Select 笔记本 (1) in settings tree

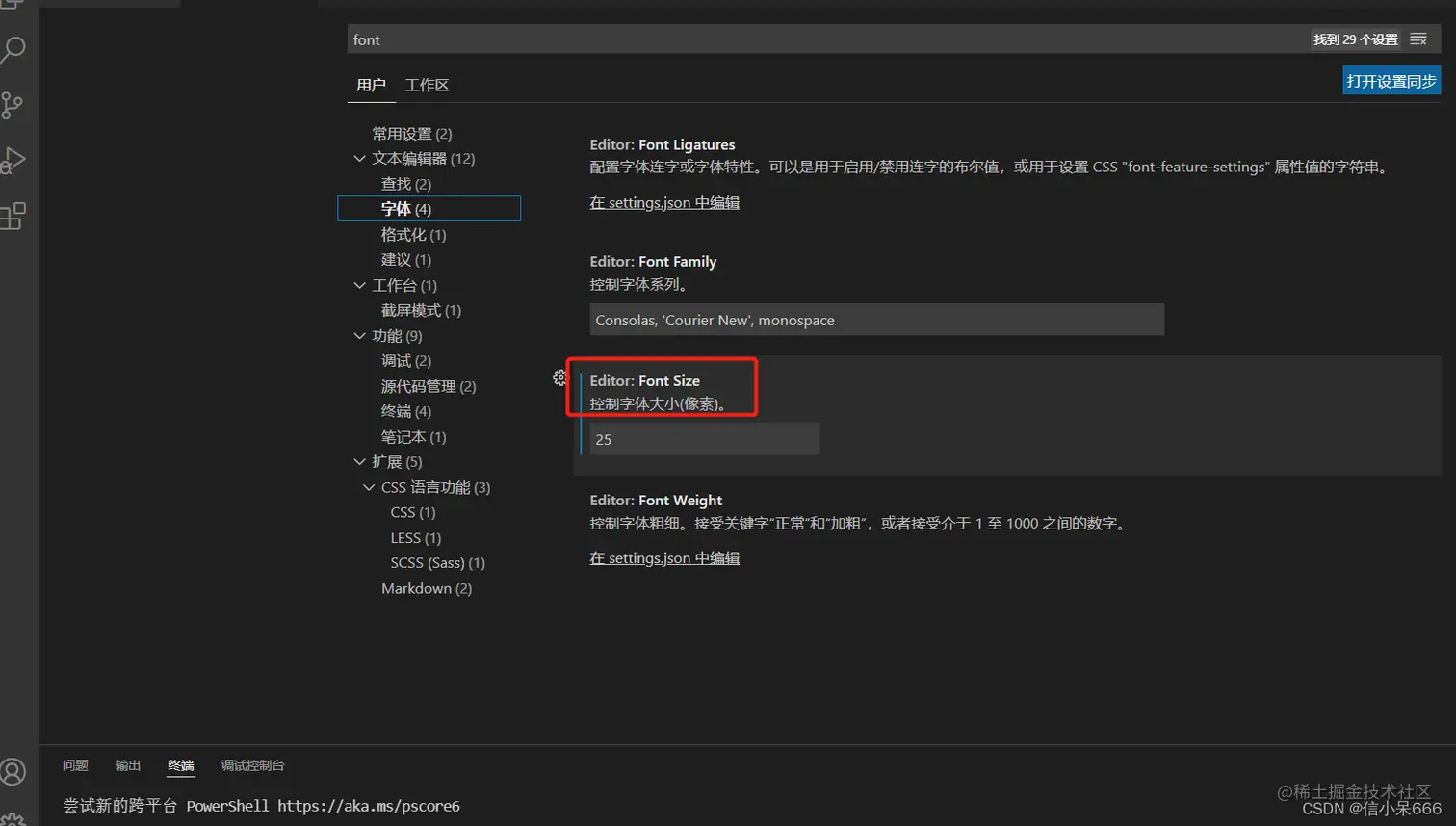click(414, 436)
